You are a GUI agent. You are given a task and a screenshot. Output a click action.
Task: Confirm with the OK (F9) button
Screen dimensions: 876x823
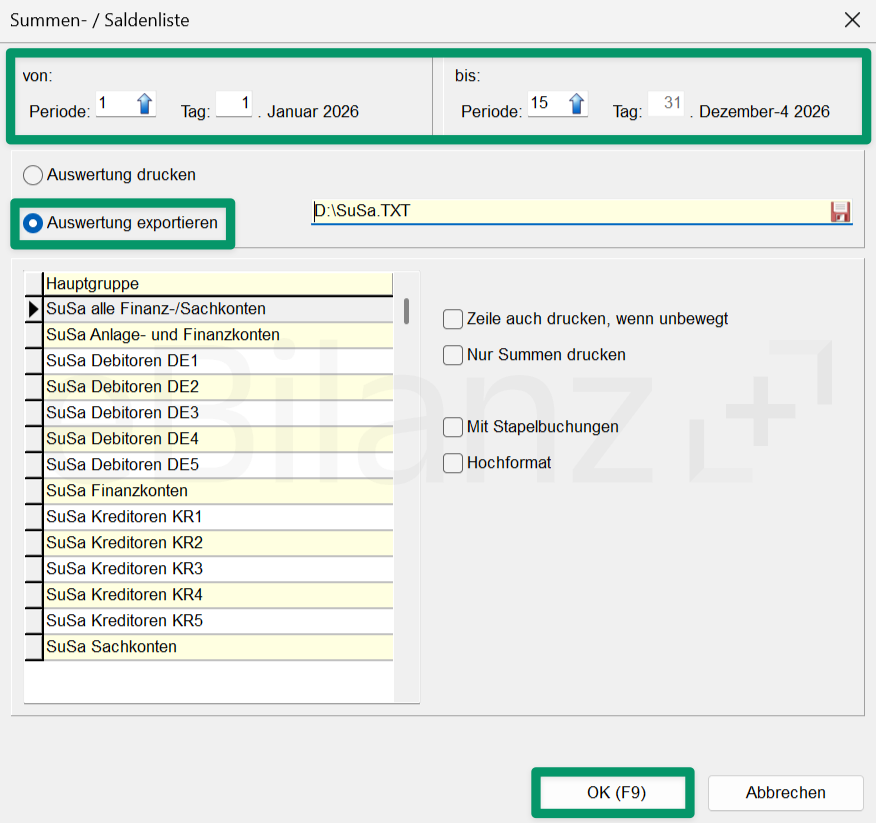pos(616,792)
